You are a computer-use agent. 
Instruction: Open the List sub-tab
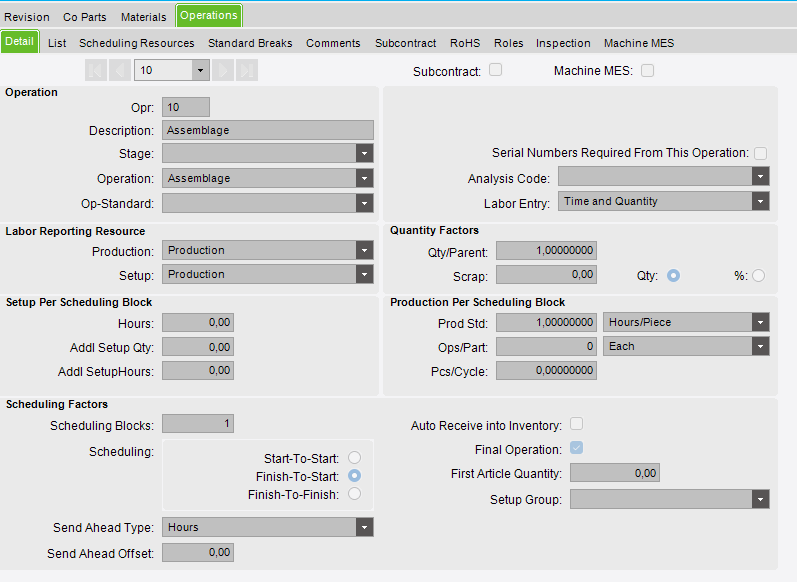tap(57, 43)
